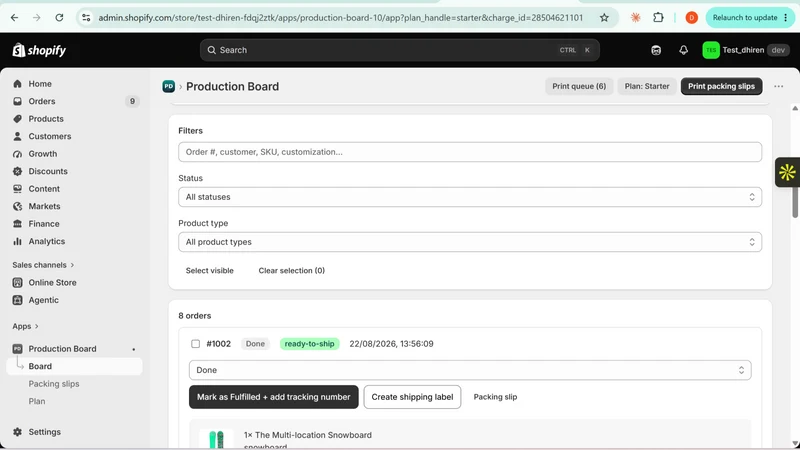Focus the Shopify search bar

pos(399,50)
